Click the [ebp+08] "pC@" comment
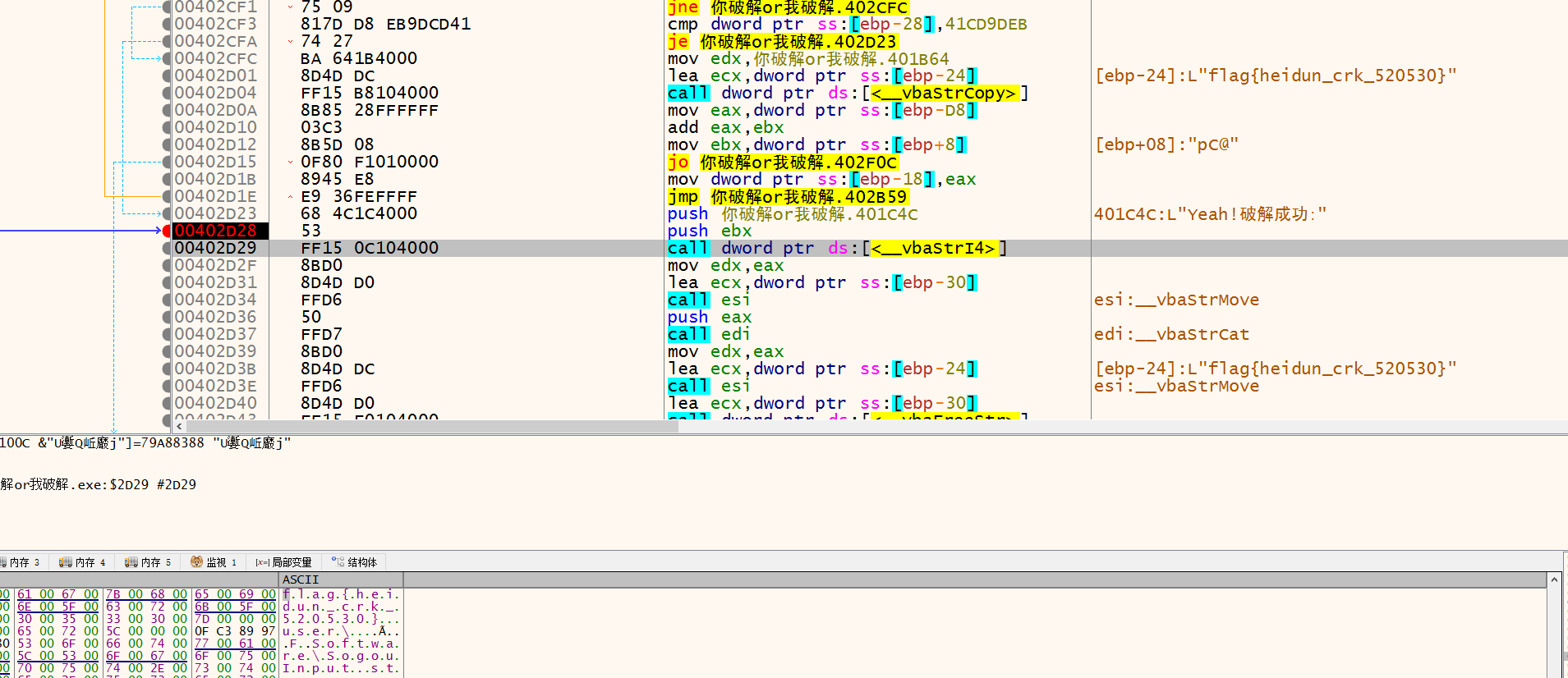The image size is (1568, 678). point(1166,144)
